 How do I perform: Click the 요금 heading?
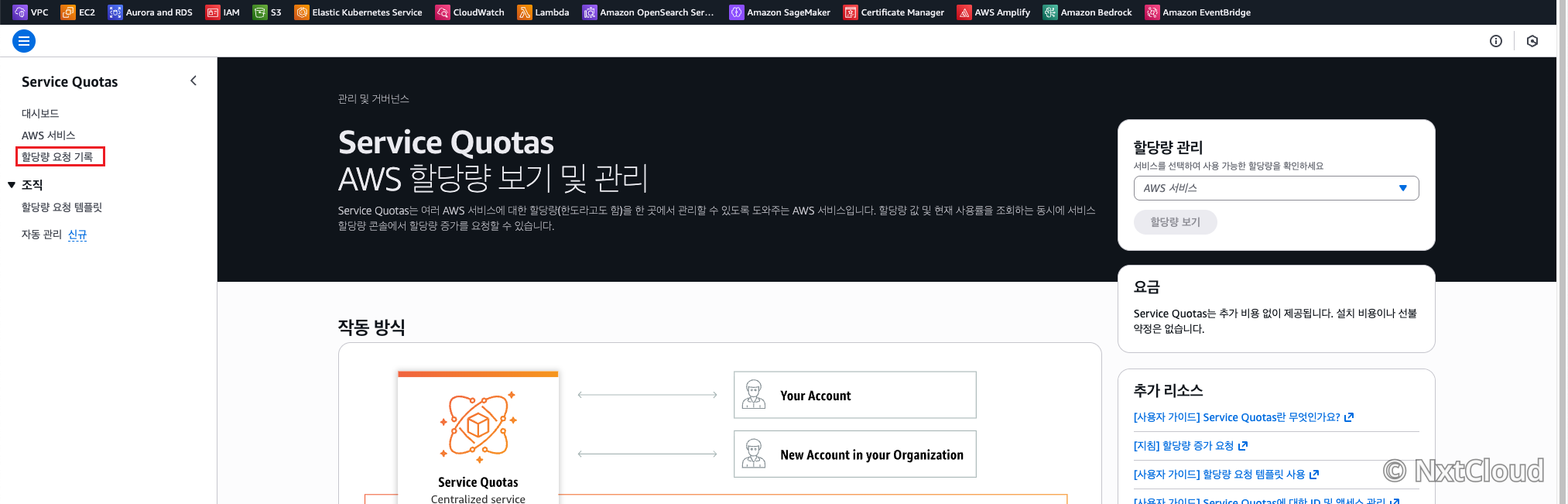click(x=1147, y=286)
